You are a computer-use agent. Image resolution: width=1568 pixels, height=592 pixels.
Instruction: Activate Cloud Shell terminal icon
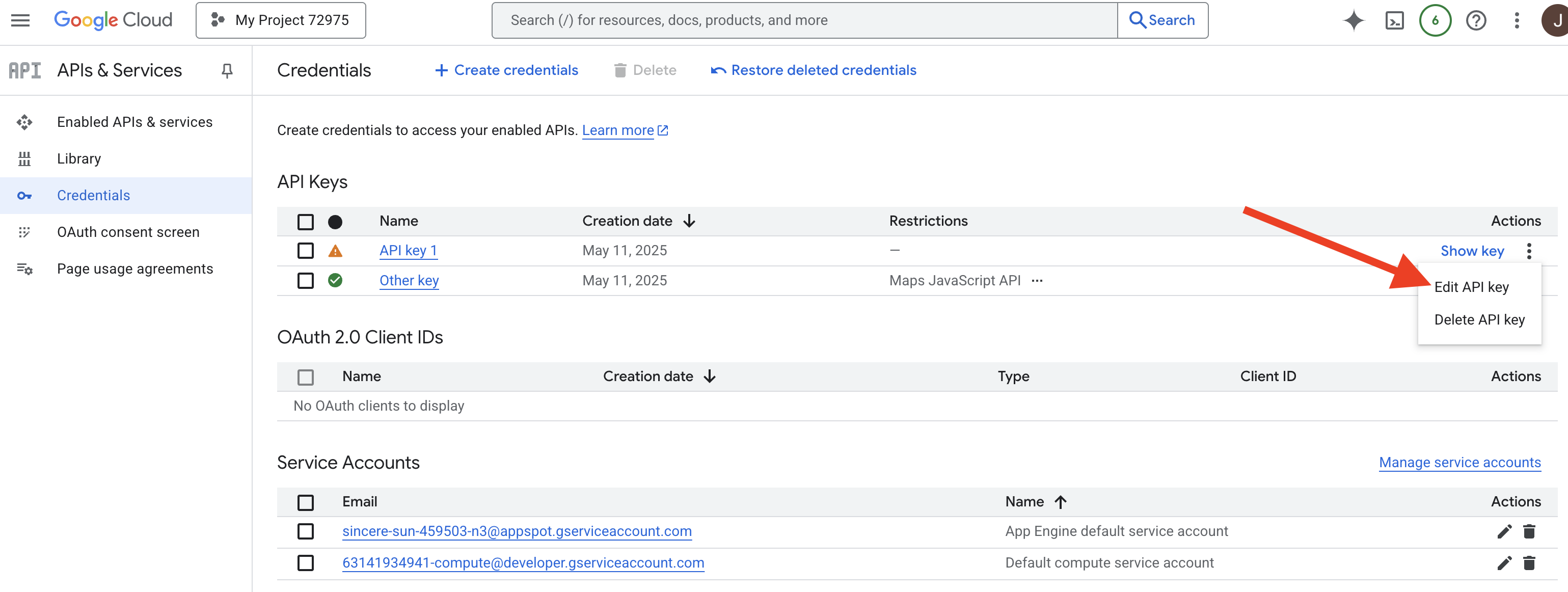[1394, 20]
